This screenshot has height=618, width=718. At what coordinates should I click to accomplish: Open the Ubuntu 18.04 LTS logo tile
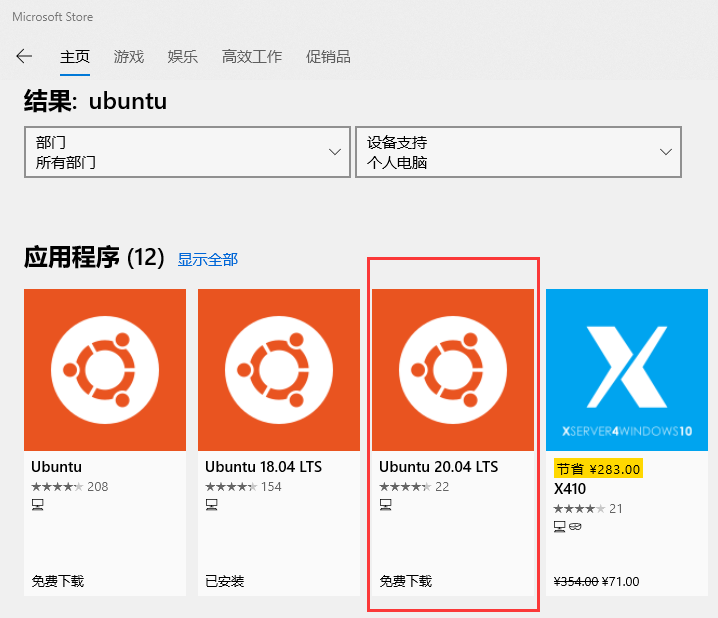point(279,369)
